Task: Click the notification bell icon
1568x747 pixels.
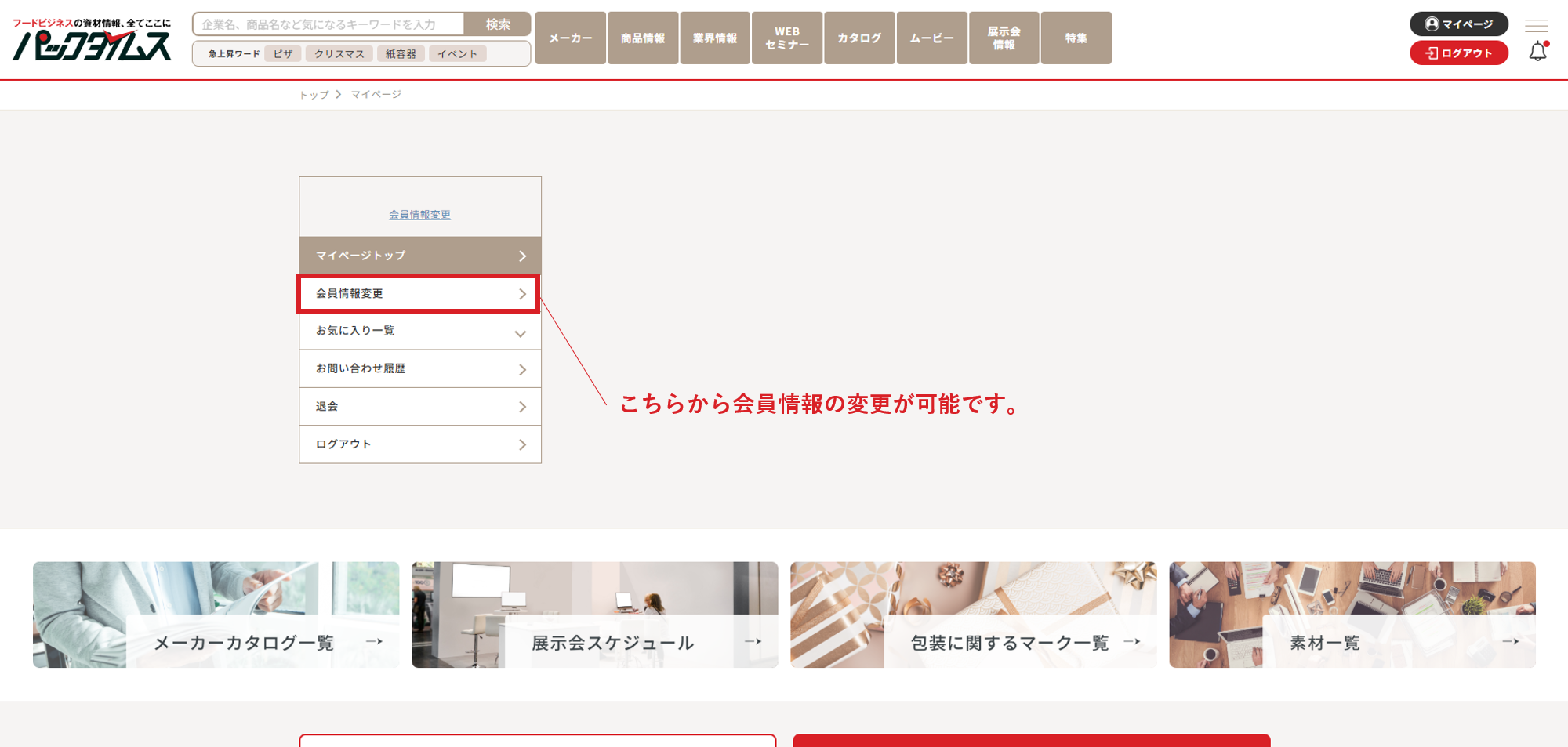Action: [x=1537, y=52]
